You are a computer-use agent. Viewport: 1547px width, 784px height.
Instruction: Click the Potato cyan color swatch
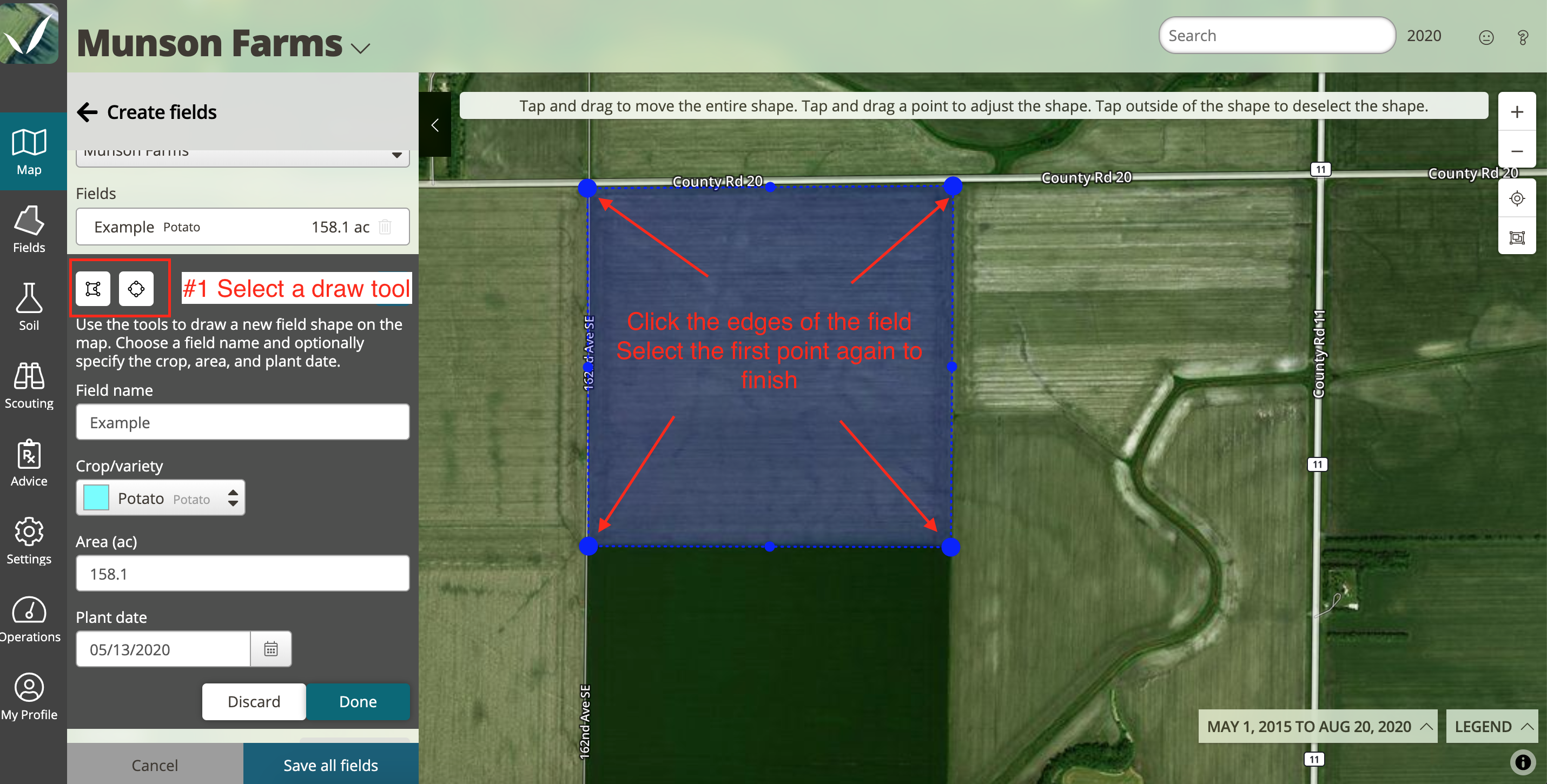coord(96,497)
